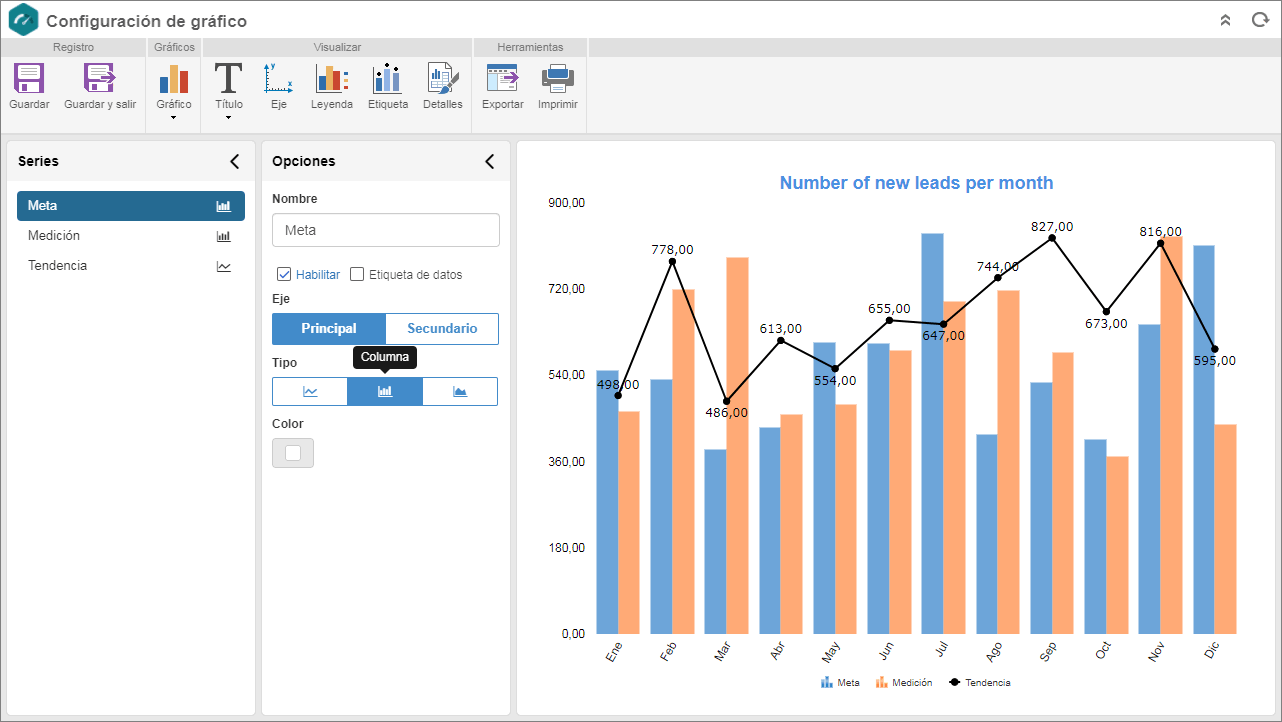Collapse the Series panel

click(235, 161)
